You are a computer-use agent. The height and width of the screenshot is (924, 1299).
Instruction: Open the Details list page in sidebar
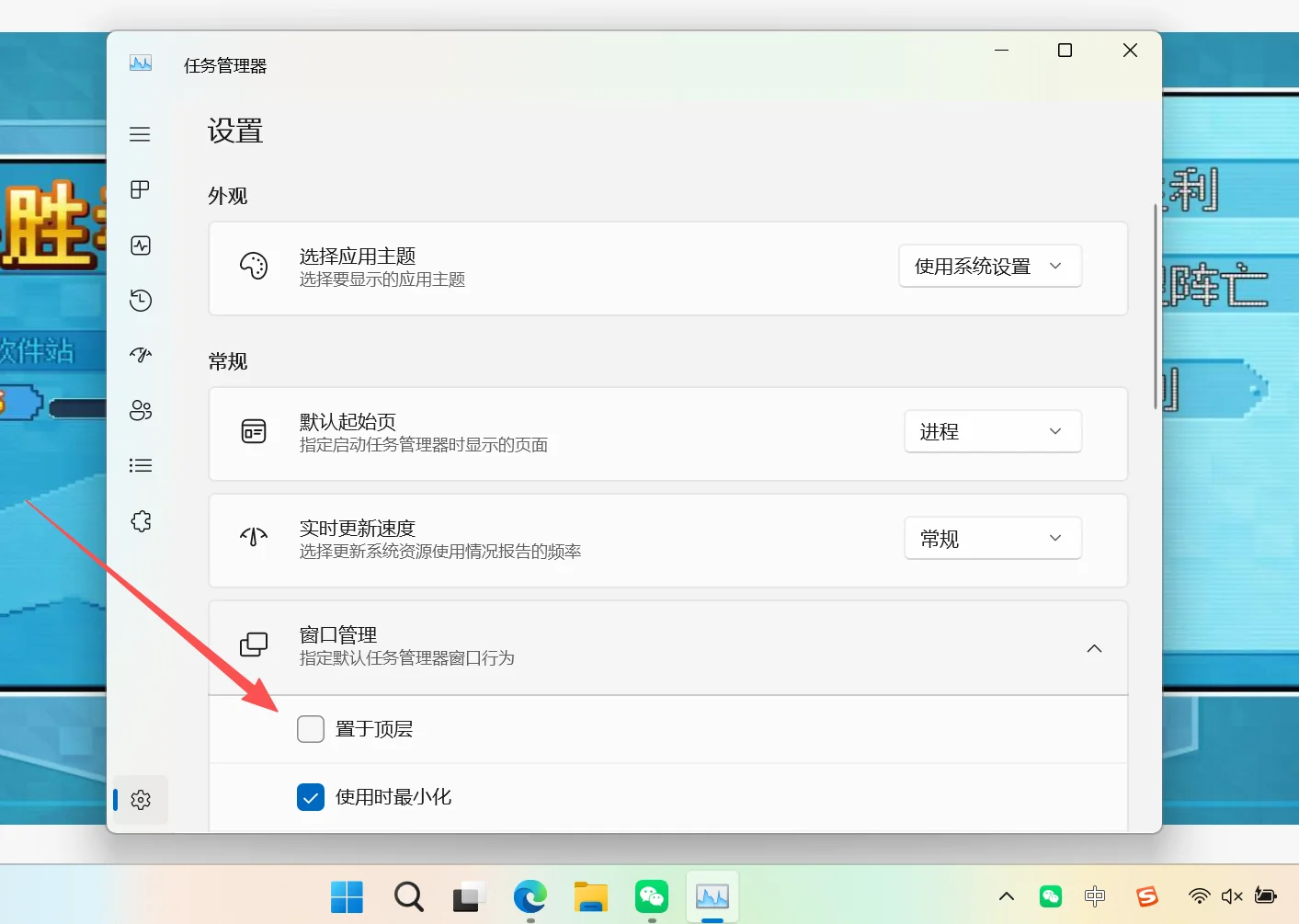(141, 465)
